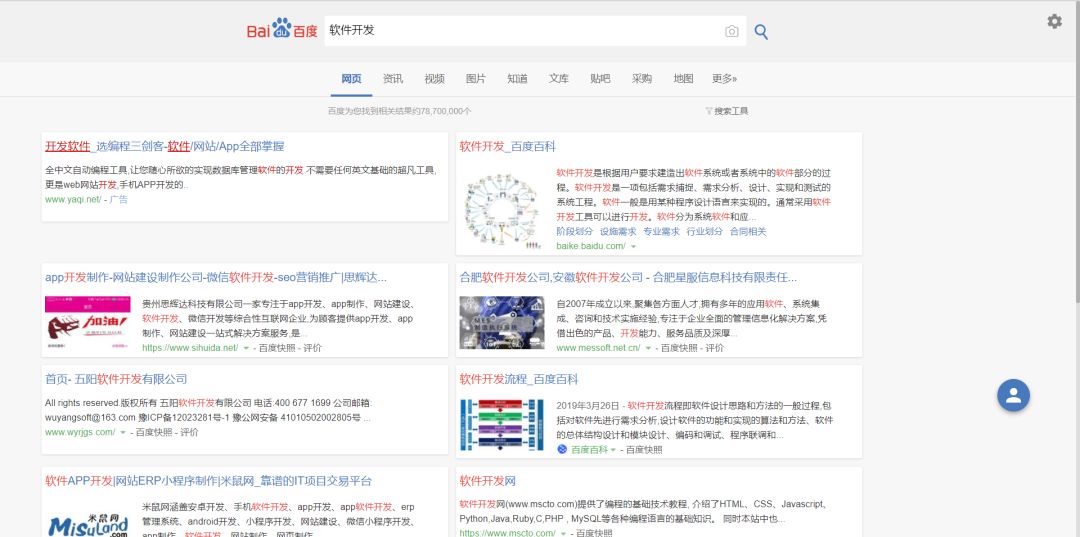Viewport: 1080px width, 537px height.
Task: Click the blue user avatar button
Action: [1013, 395]
